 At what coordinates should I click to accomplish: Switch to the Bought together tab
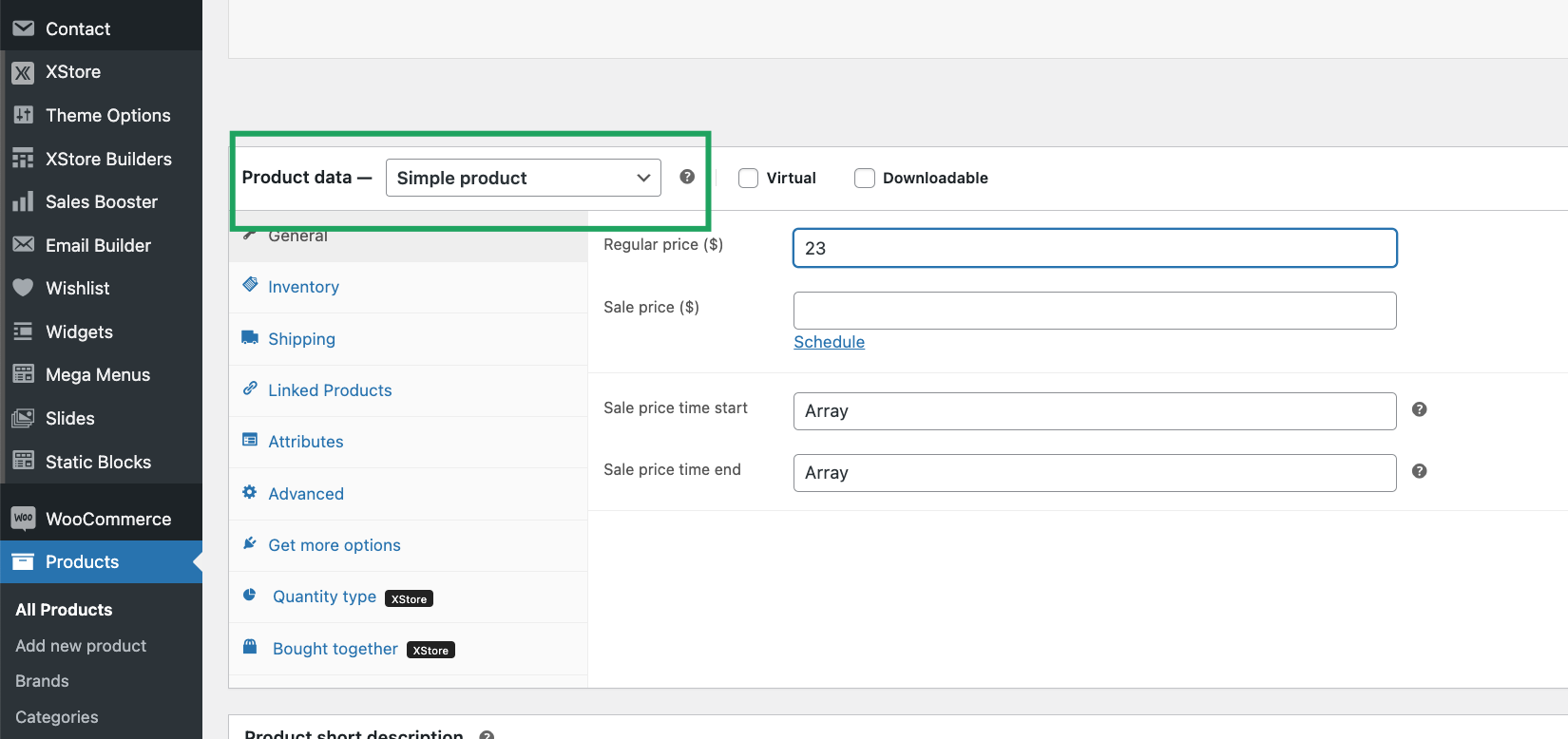tap(409, 649)
